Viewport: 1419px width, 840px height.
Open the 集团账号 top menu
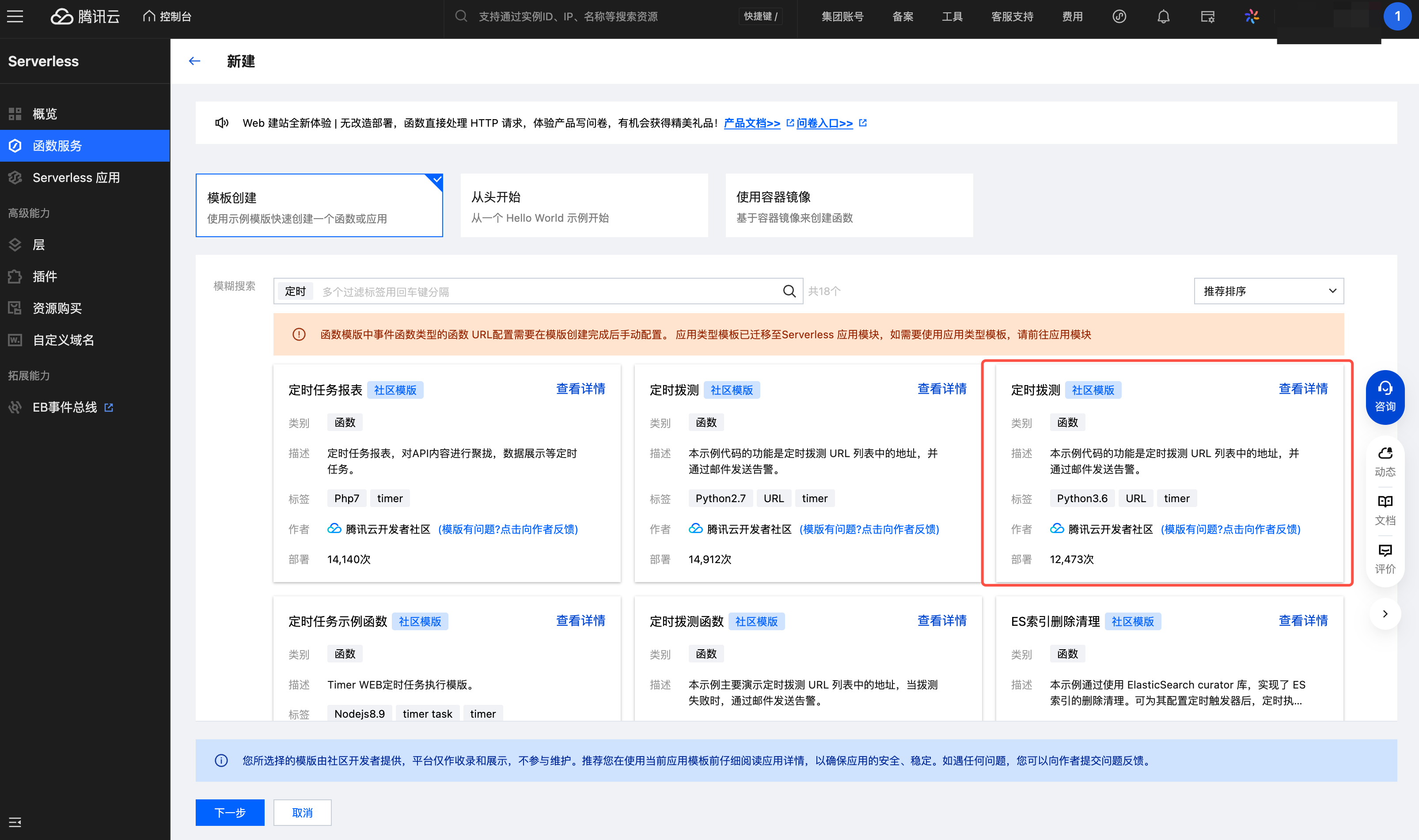pos(842,16)
